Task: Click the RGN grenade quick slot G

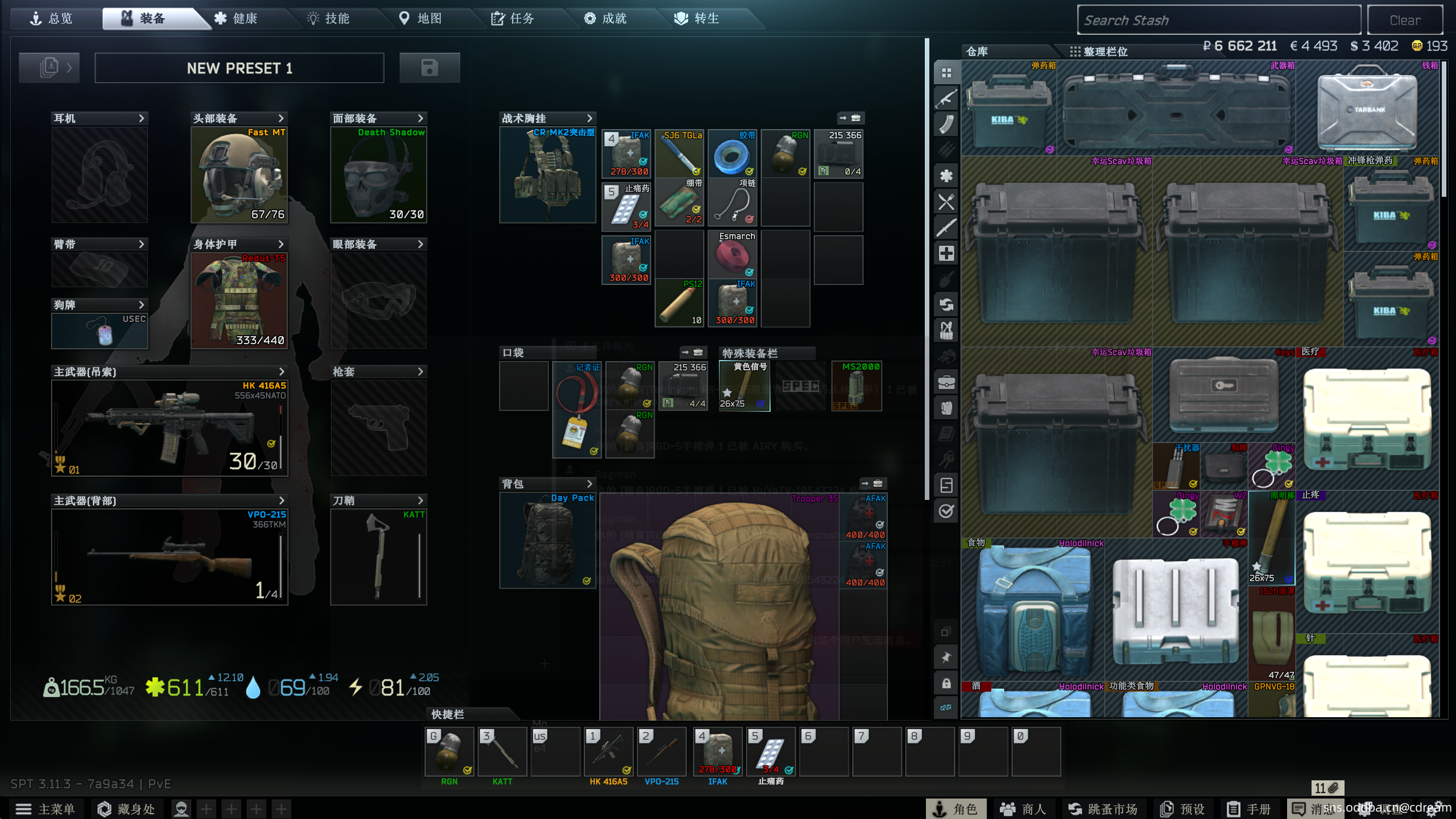Action: (x=449, y=751)
